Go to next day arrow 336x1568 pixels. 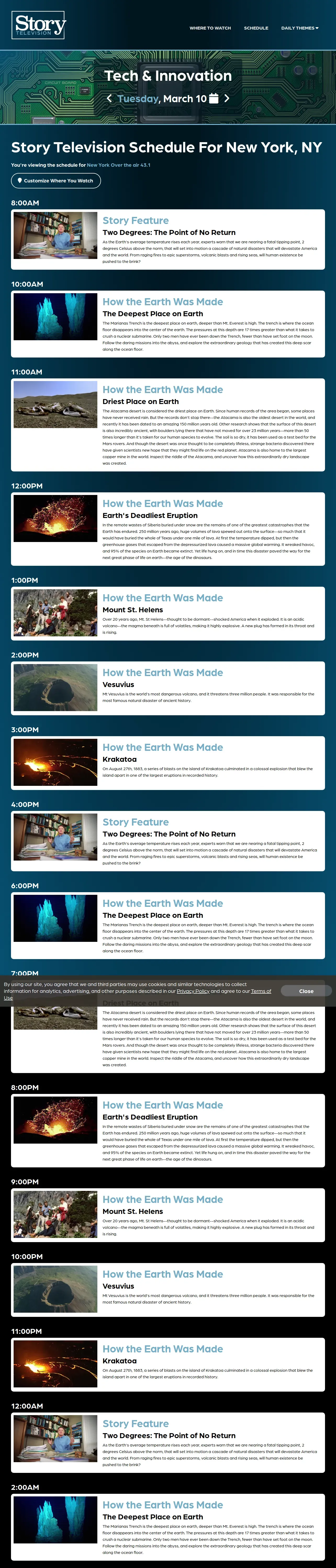point(227,98)
